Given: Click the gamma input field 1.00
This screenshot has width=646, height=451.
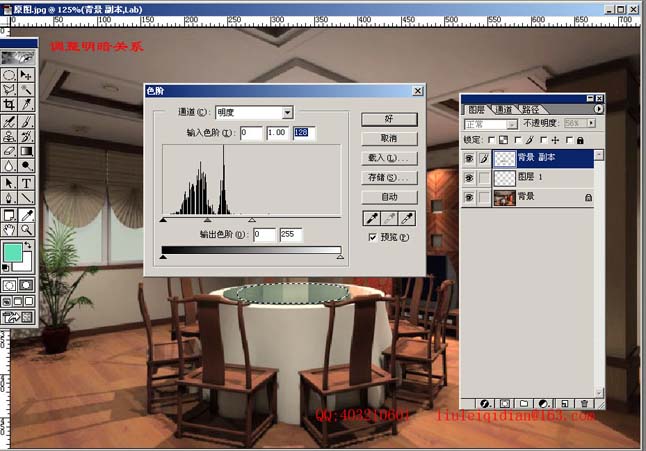Looking at the screenshot, I should click(277, 133).
